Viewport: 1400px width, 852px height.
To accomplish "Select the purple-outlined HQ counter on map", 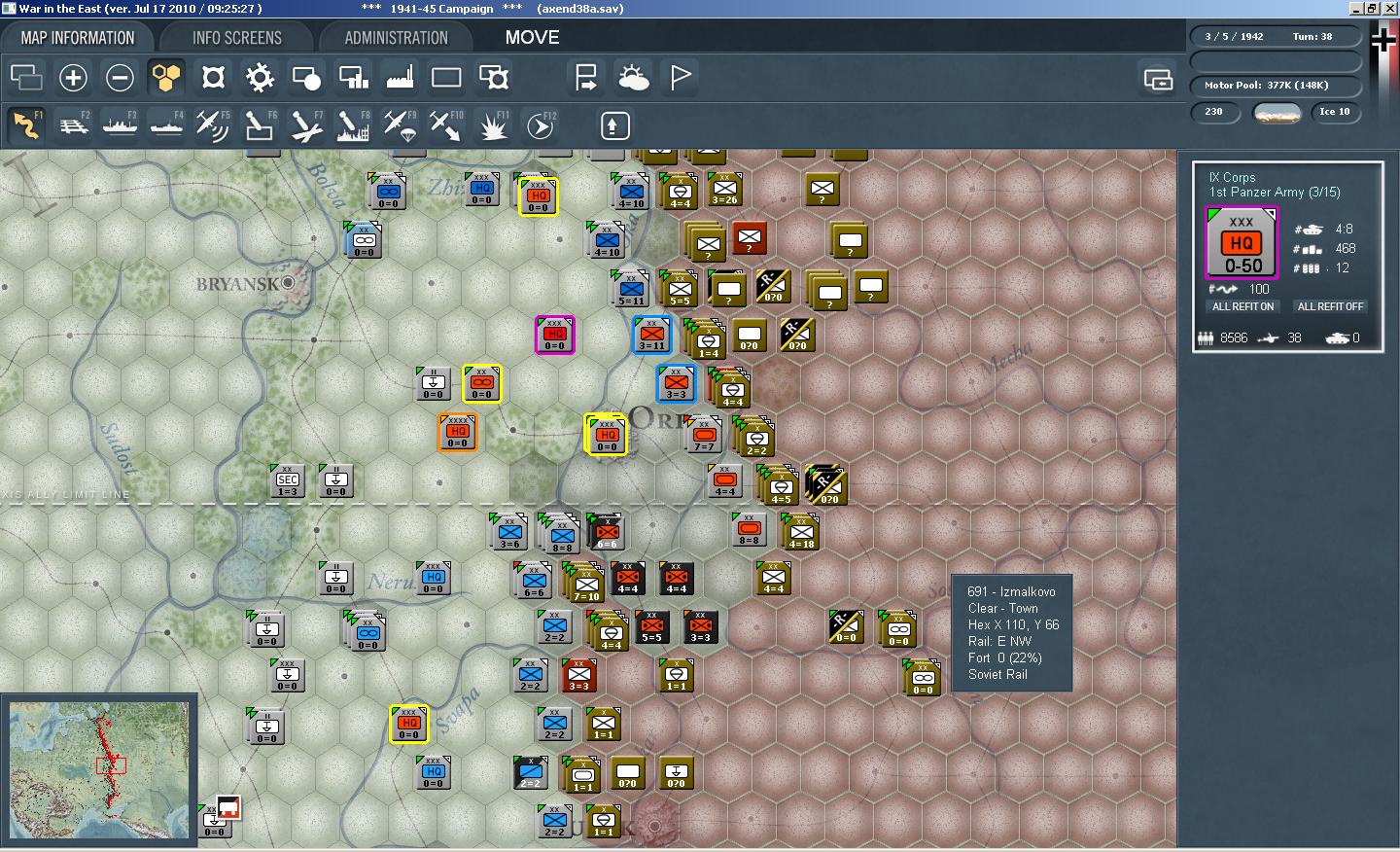I will click(554, 335).
